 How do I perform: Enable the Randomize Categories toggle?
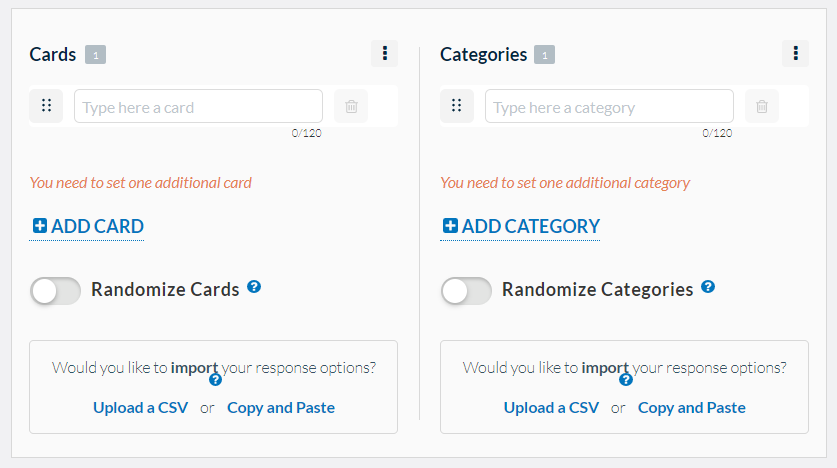click(x=467, y=290)
